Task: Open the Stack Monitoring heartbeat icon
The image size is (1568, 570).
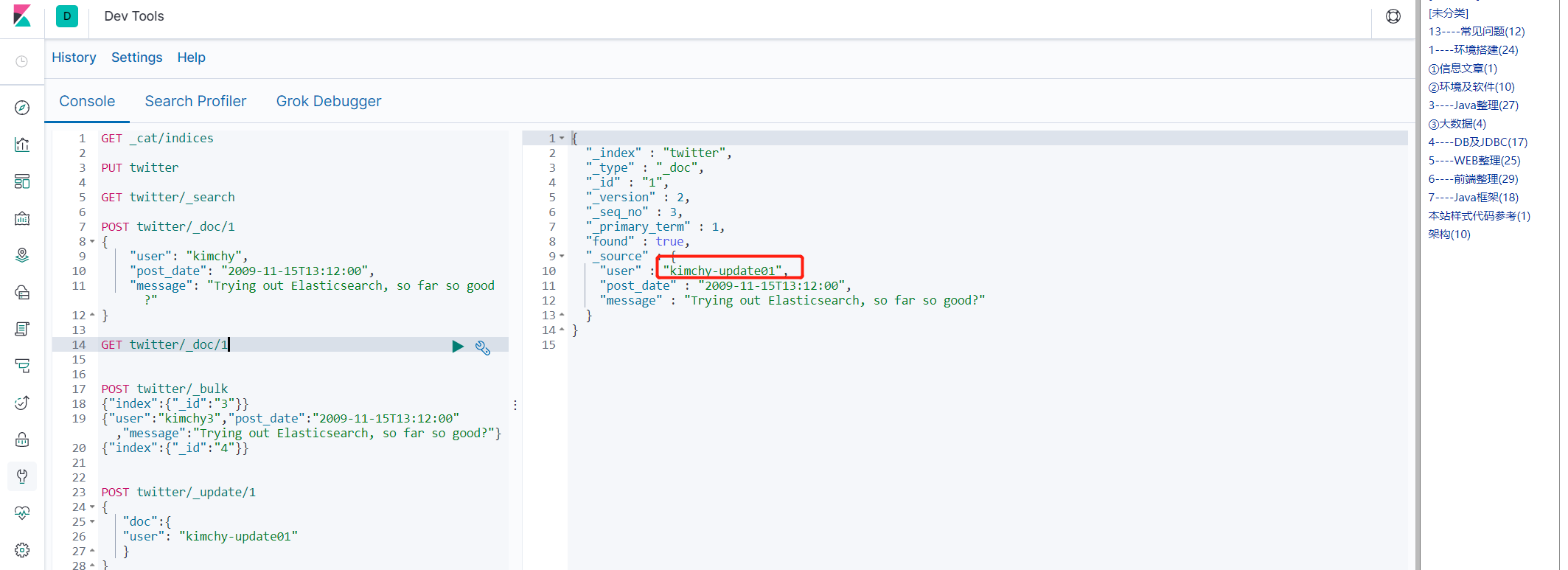Action: [22, 513]
